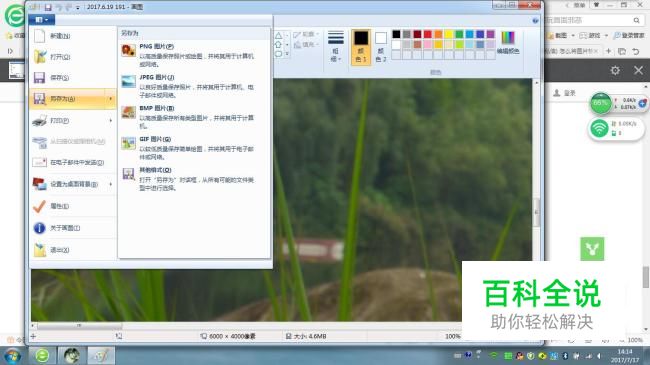Click Edit colors (编辑颜色) button
Viewport: 650px width, 365px height.
tap(508, 43)
